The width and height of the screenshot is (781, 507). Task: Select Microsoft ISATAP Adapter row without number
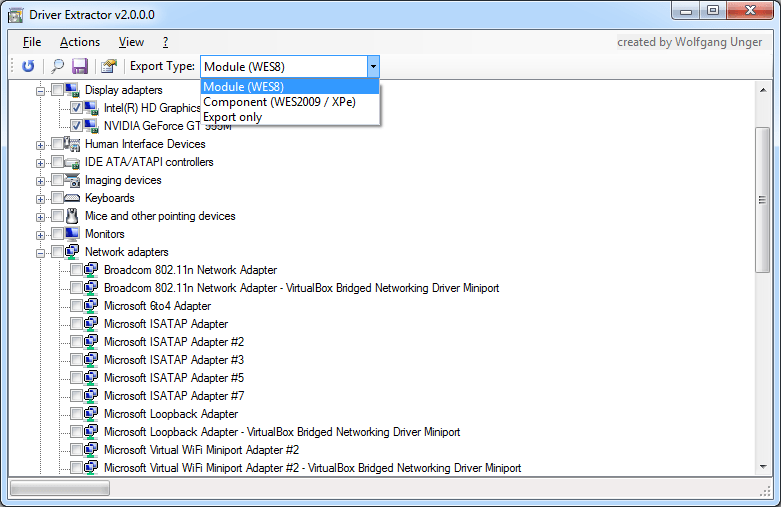click(166, 324)
